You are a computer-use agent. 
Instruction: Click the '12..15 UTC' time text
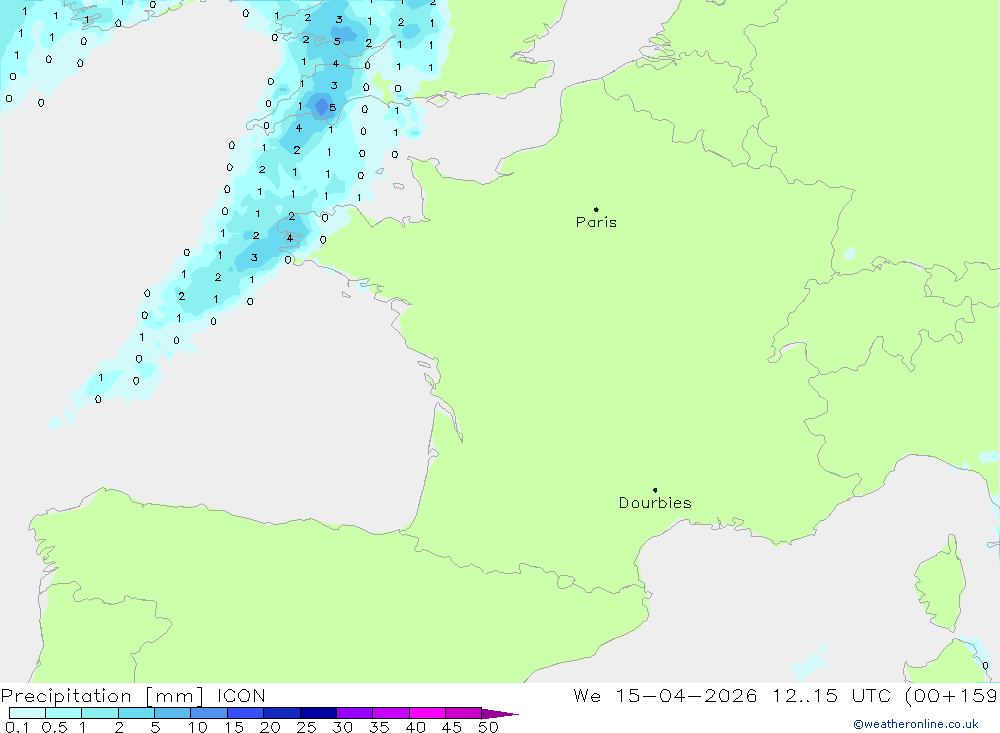click(x=831, y=695)
